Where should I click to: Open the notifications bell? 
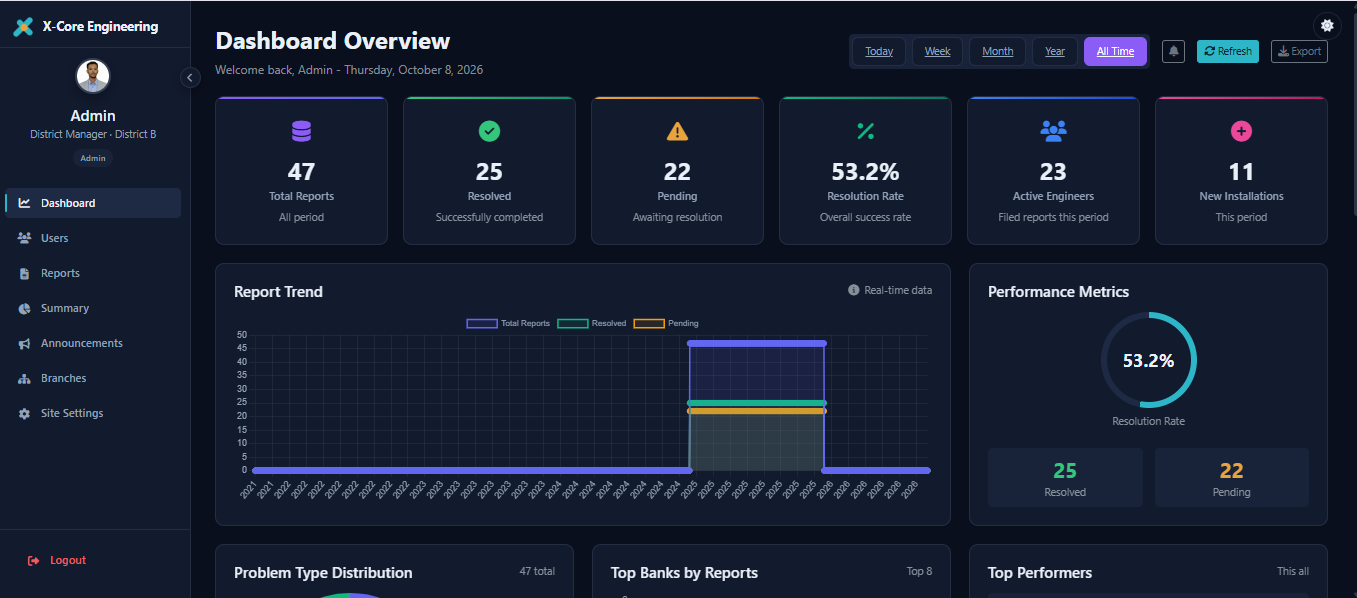[1173, 51]
